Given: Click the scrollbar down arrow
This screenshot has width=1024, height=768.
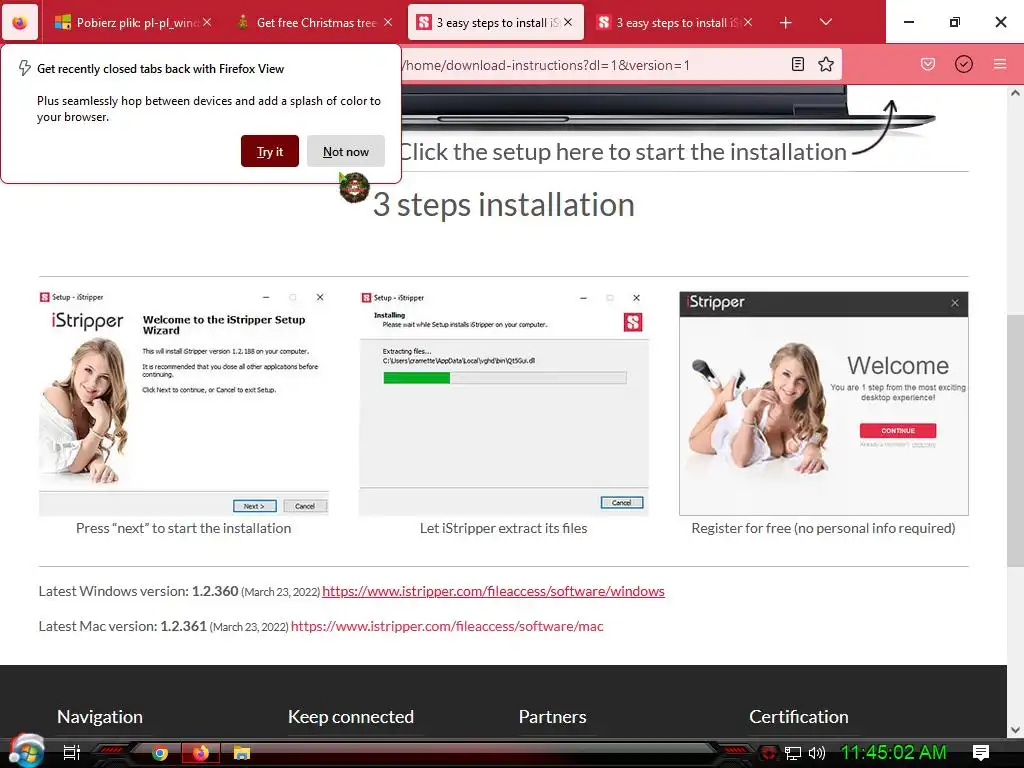Looking at the screenshot, I should [x=1015, y=729].
